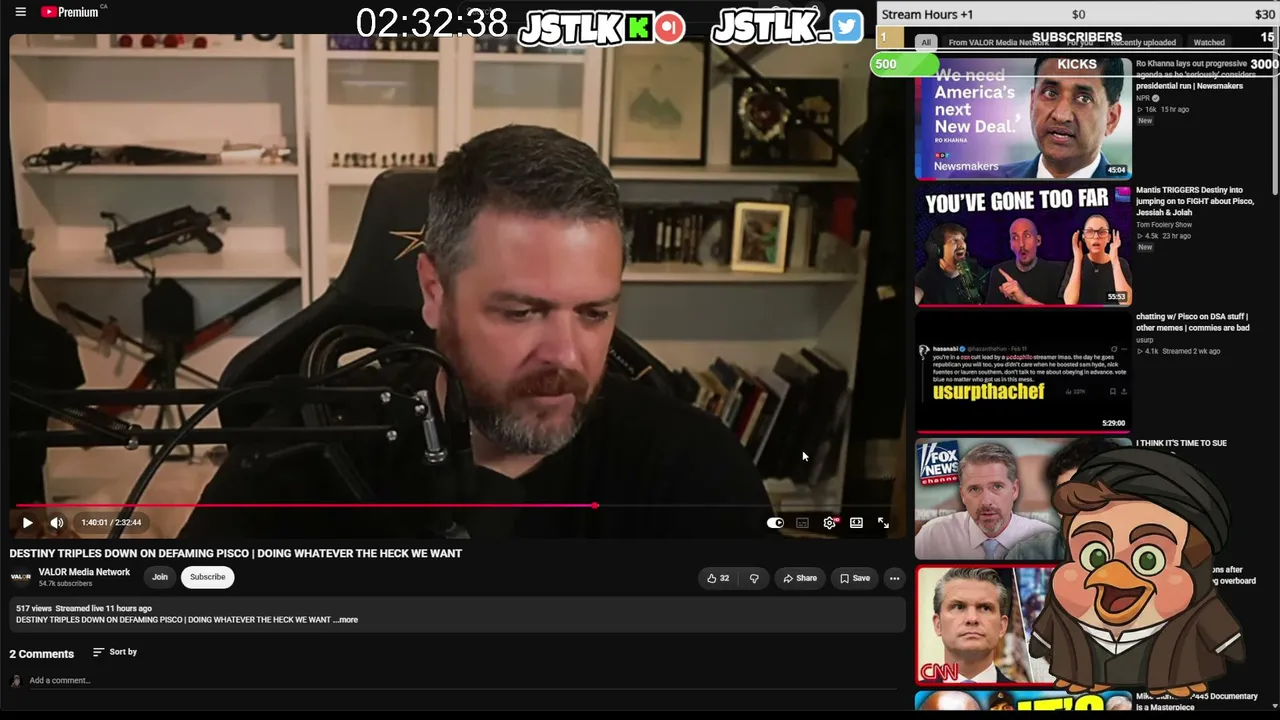Click the red record circle icon in overlay
The height and width of the screenshot is (720, 1280).
pos(670,28)
